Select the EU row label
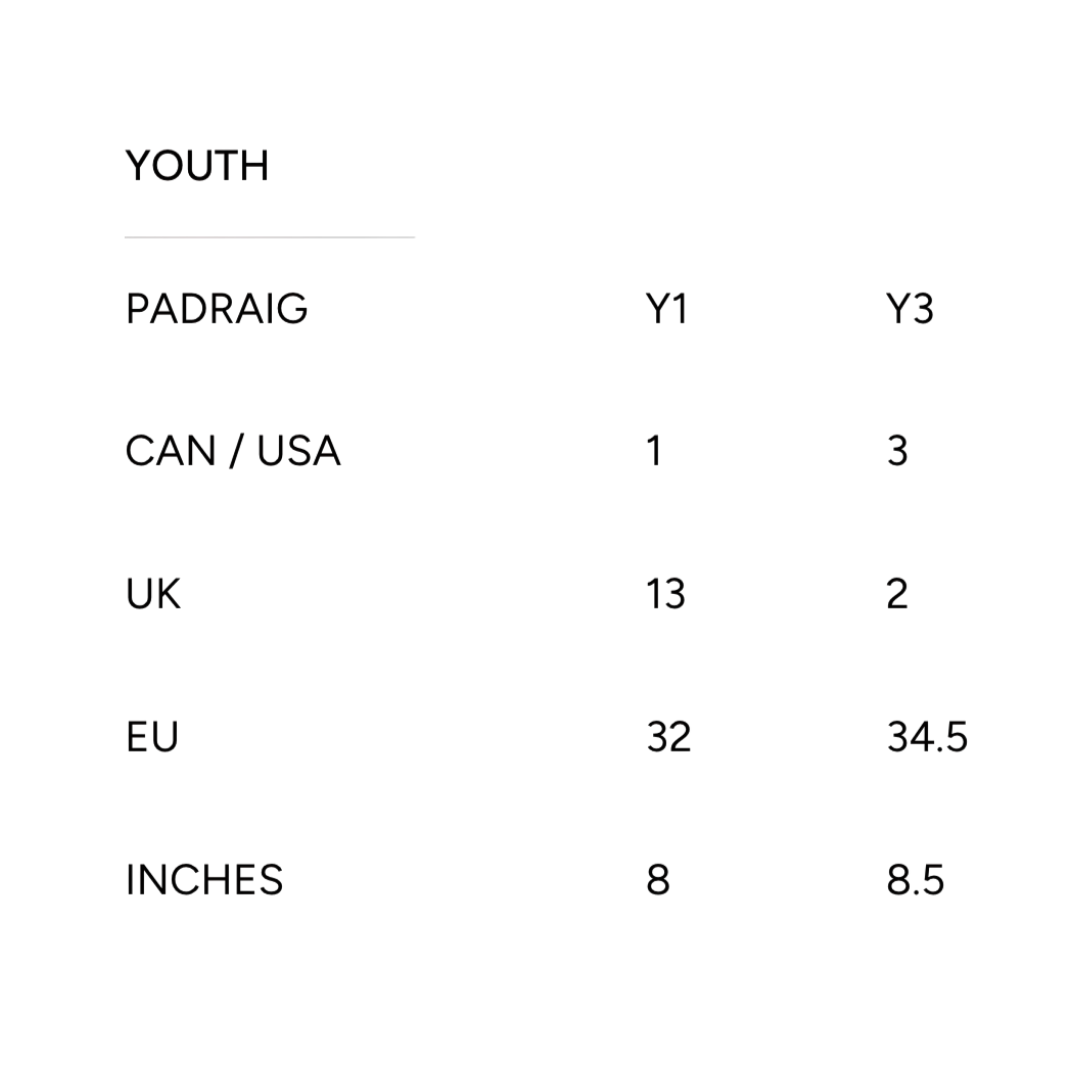The width and height of the screenshot is (1080, 1080). (x=152, y=736)
